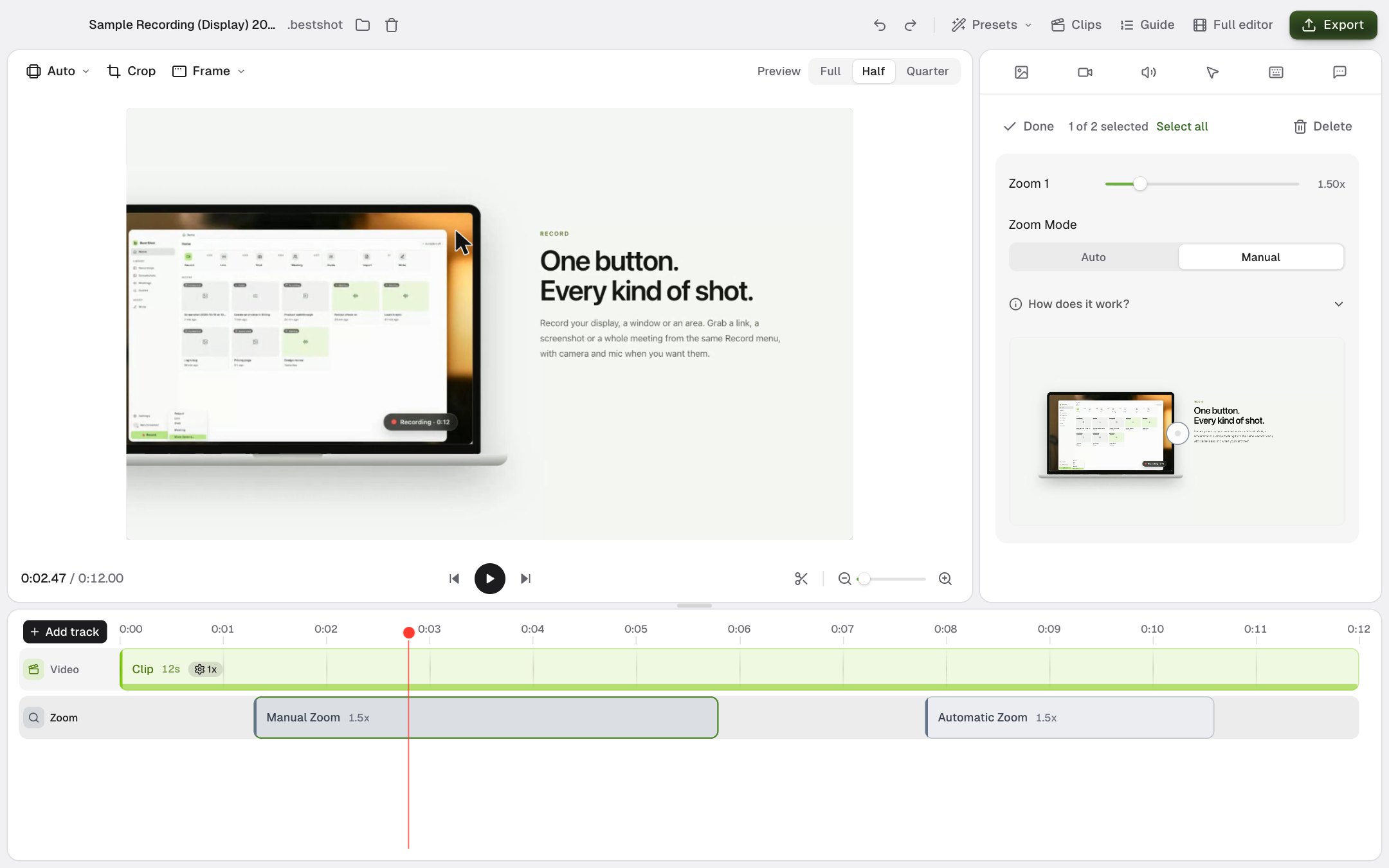
Task: Expand the How does it work section
Action: click(1176, 304)
